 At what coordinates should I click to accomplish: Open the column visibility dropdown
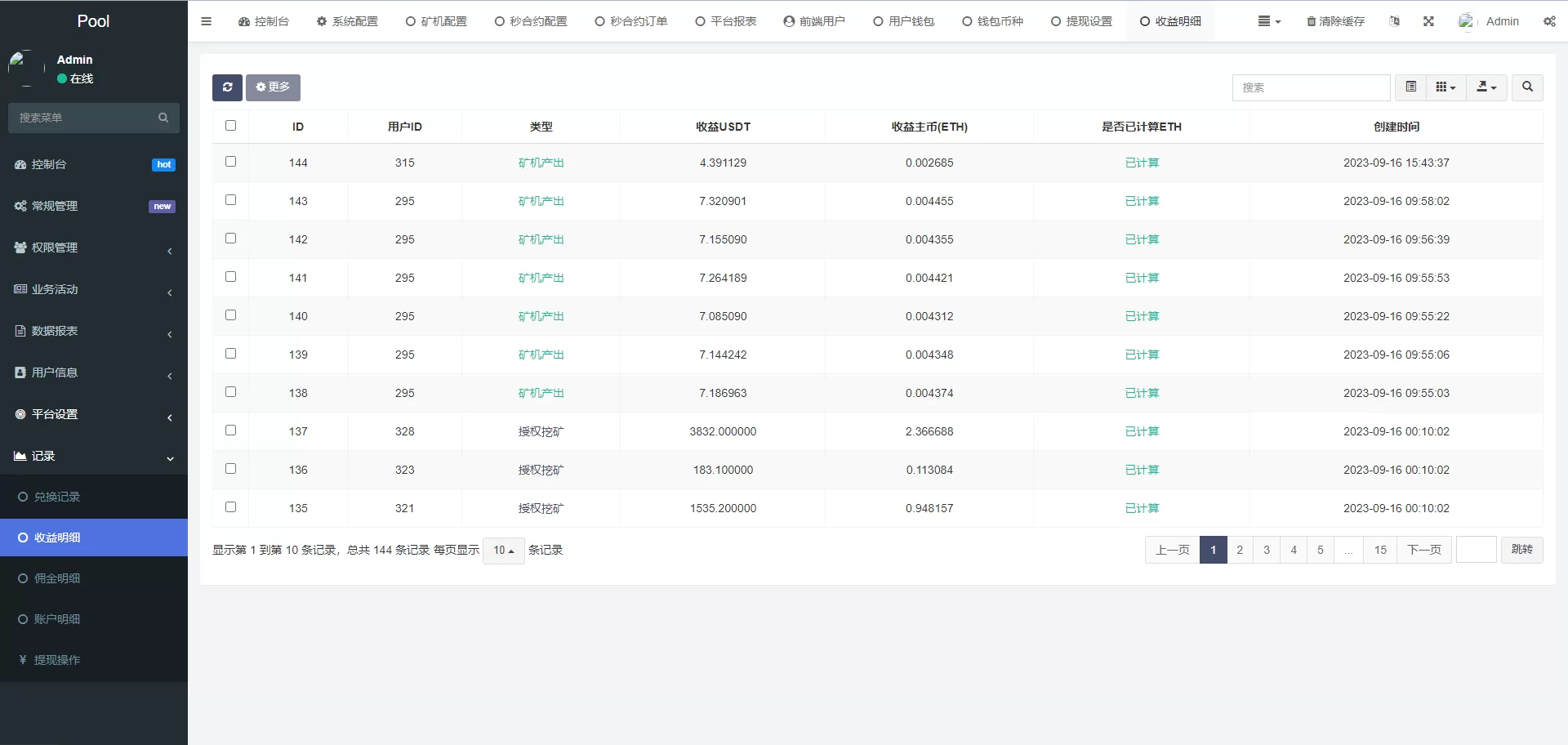1445,87
